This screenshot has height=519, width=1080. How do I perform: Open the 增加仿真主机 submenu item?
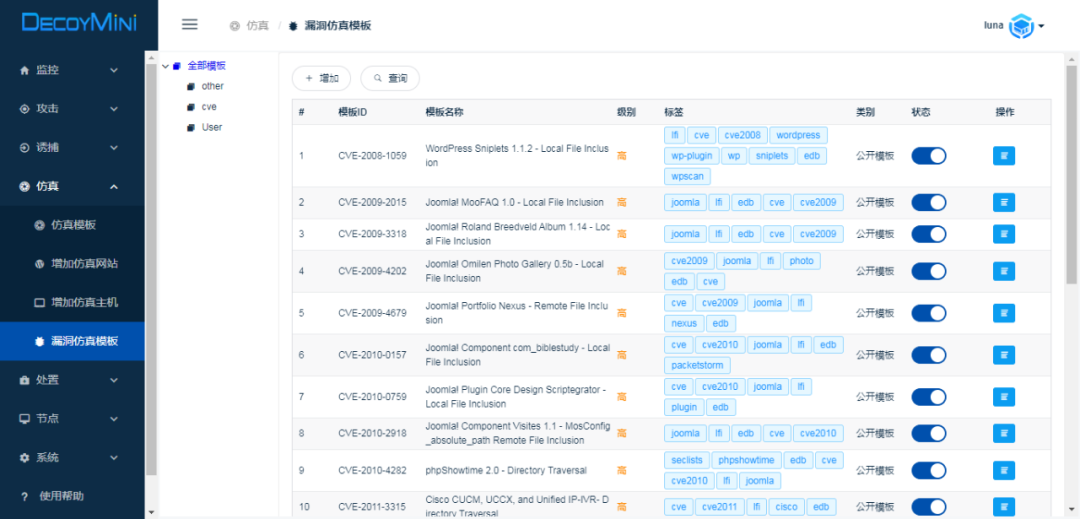72,302
